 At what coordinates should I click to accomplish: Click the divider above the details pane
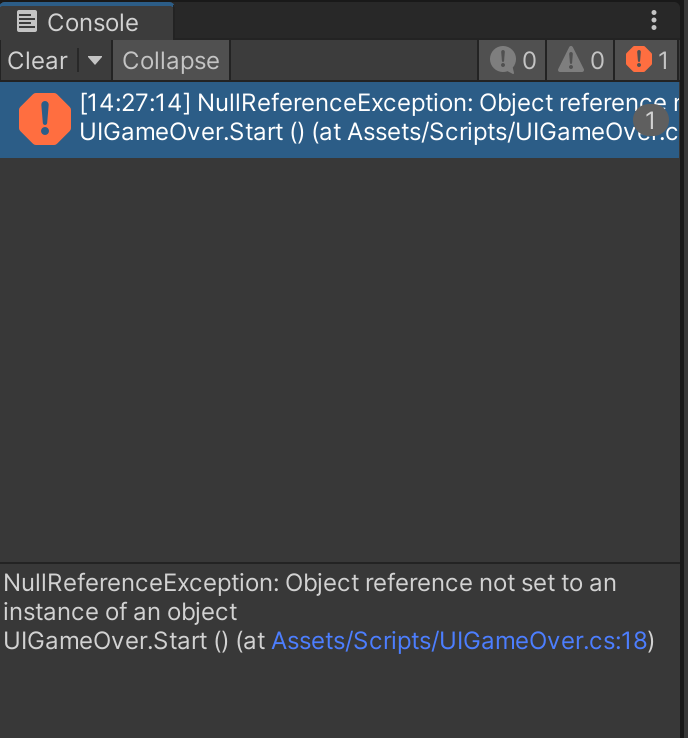coord(340,563)
